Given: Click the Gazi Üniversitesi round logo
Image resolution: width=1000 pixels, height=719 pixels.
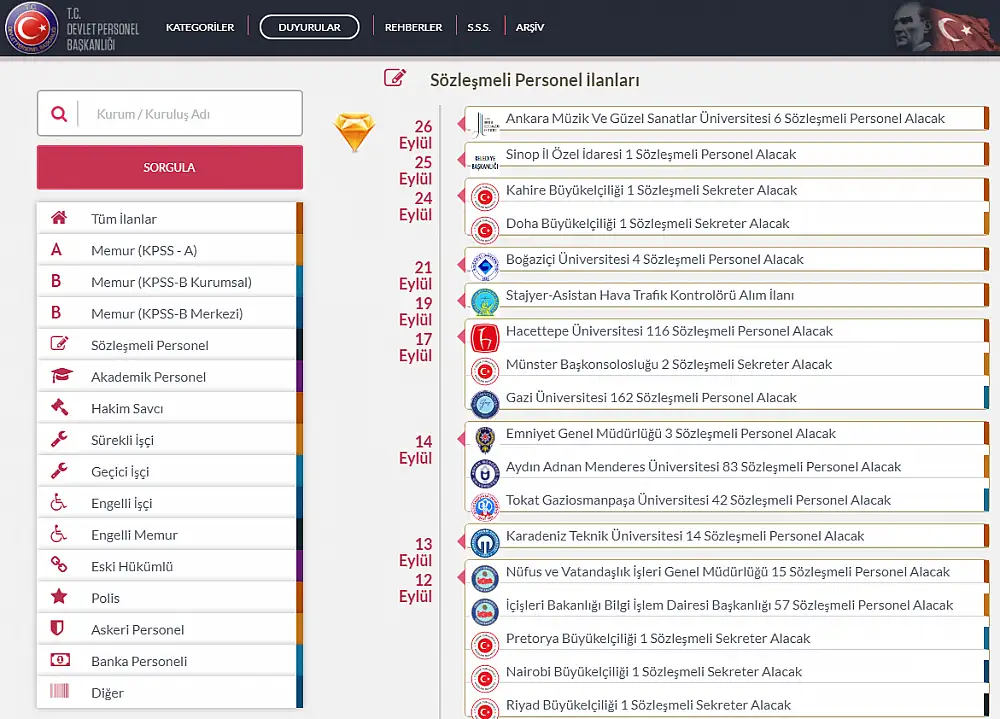Looking at the screenshot, I should click(x=485, y=404).
